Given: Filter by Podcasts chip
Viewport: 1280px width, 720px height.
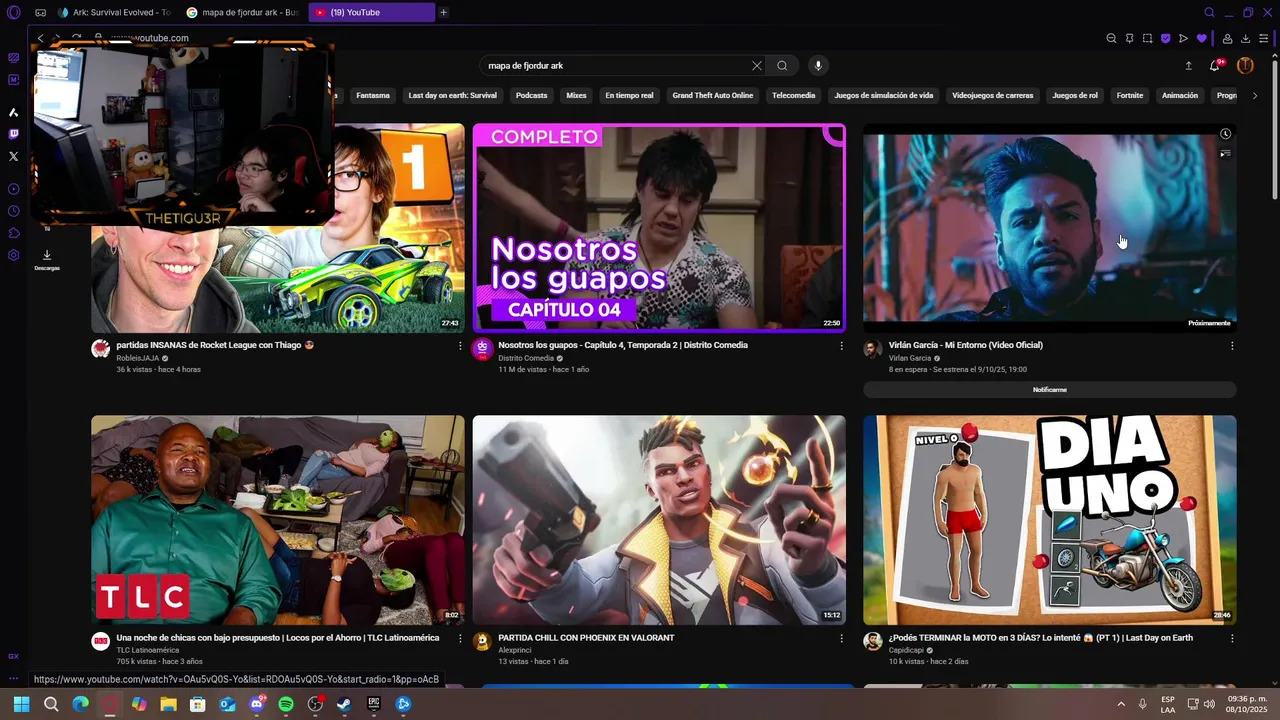Looking at the screenshot, I should coord(531,96).
